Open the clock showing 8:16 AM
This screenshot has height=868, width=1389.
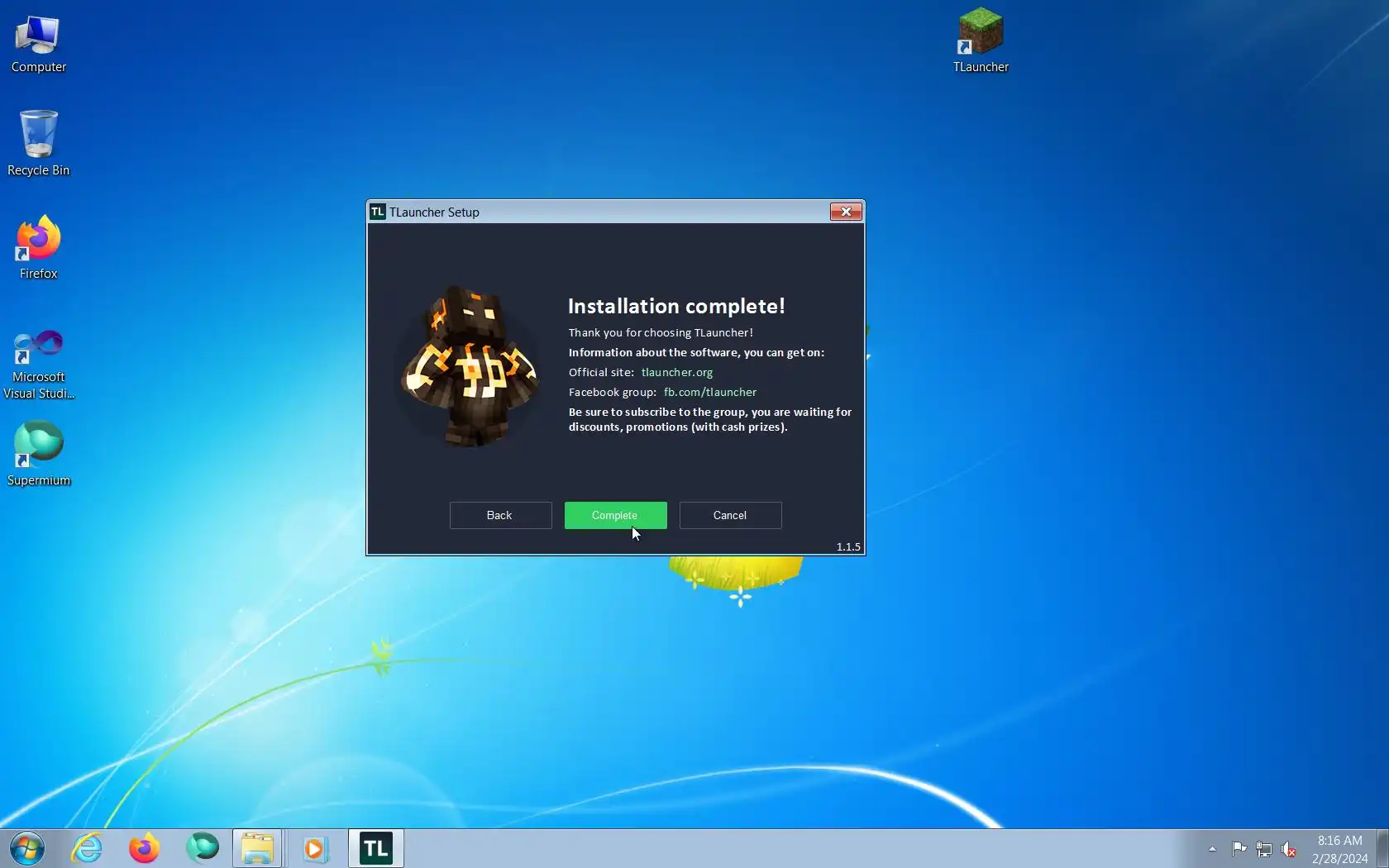1339,849
